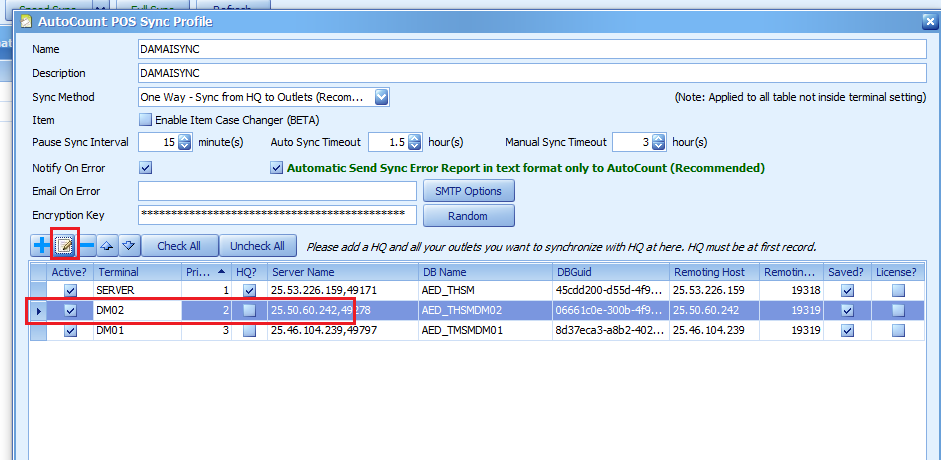The width and height of the screenshot is (941, 460).
Task: Close the AutoCount POS Sync Profile dialog
Action: point(929,21)
